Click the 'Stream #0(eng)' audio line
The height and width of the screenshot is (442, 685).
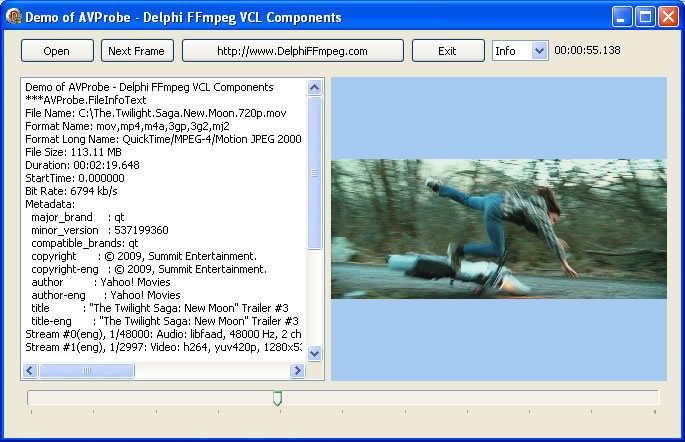coord(163,334)
